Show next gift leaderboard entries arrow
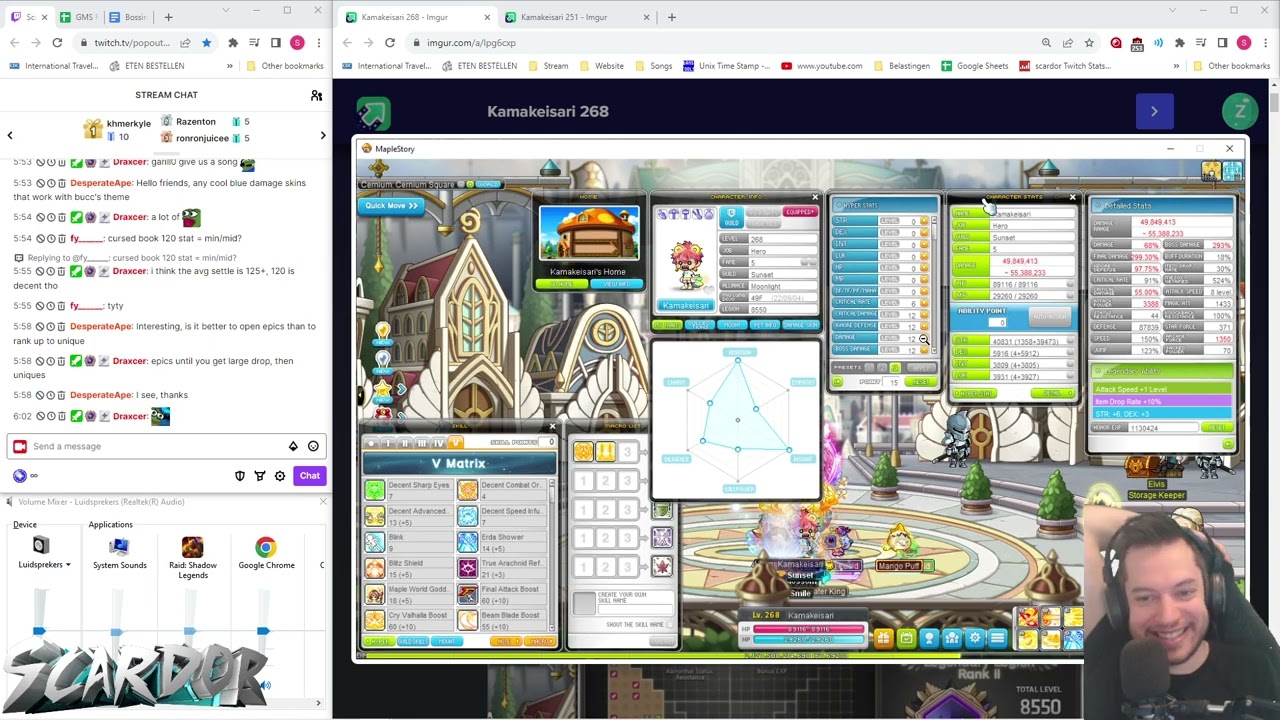 pos(323,135)
